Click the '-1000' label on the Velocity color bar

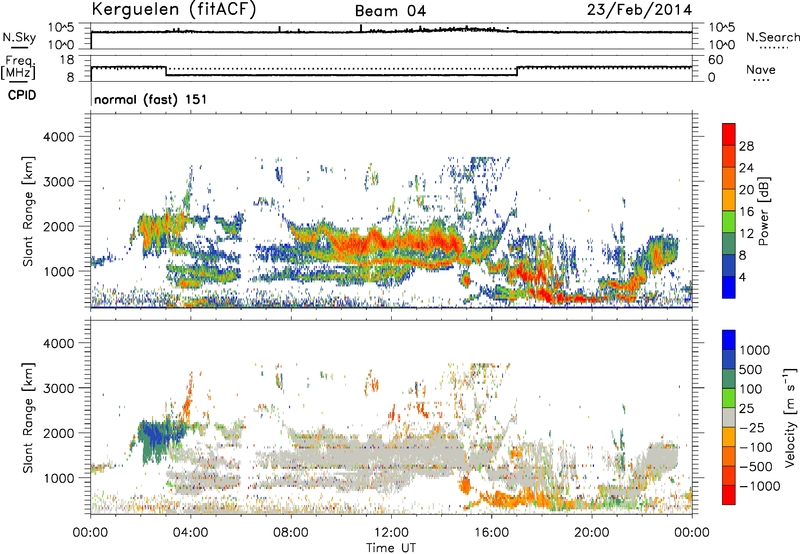[x=759, y=486]
